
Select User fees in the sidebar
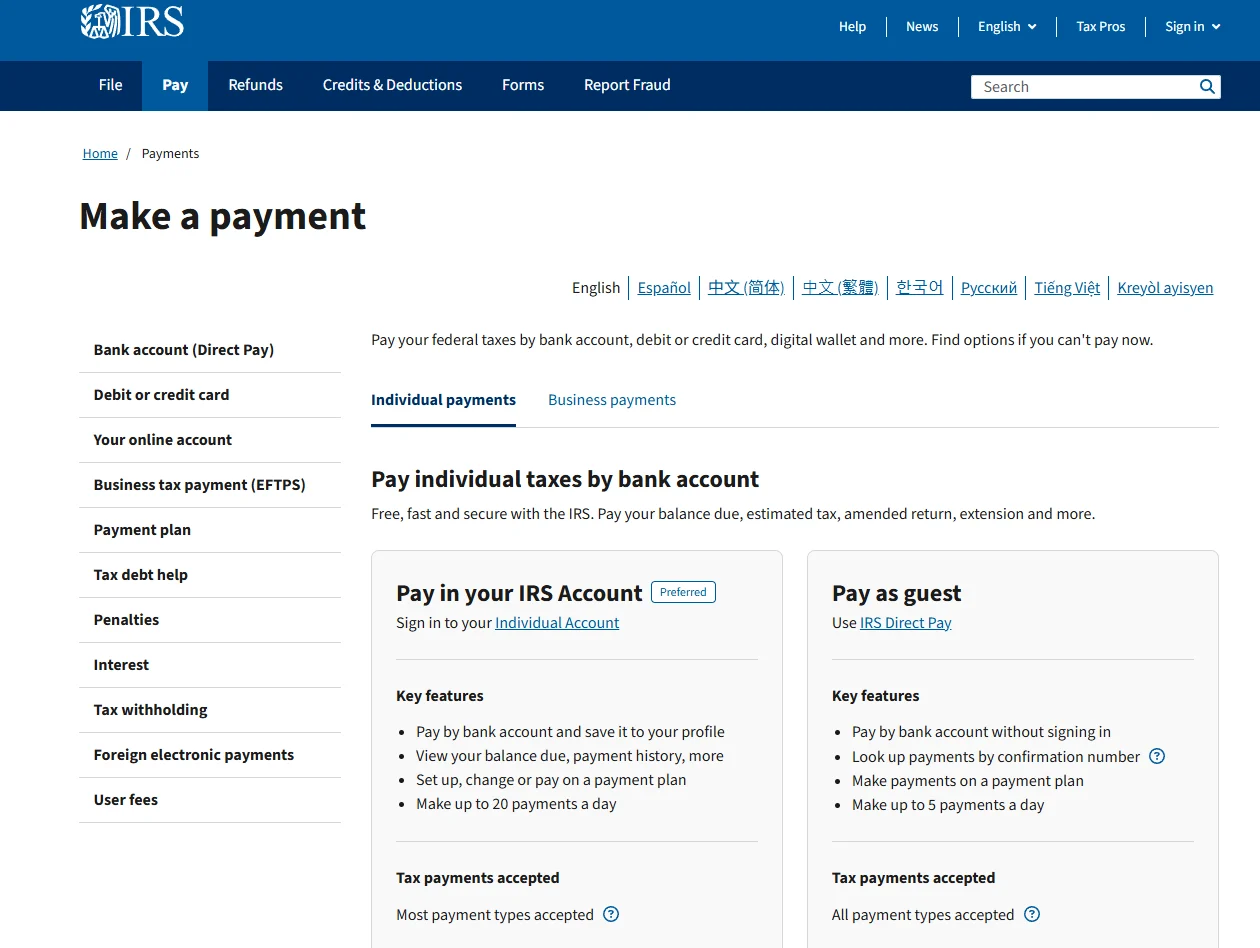click(x=210, y=800)
